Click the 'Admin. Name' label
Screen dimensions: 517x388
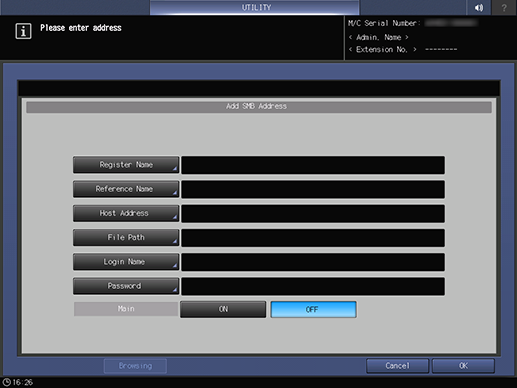pyautogui.click(x=379, y=37)
